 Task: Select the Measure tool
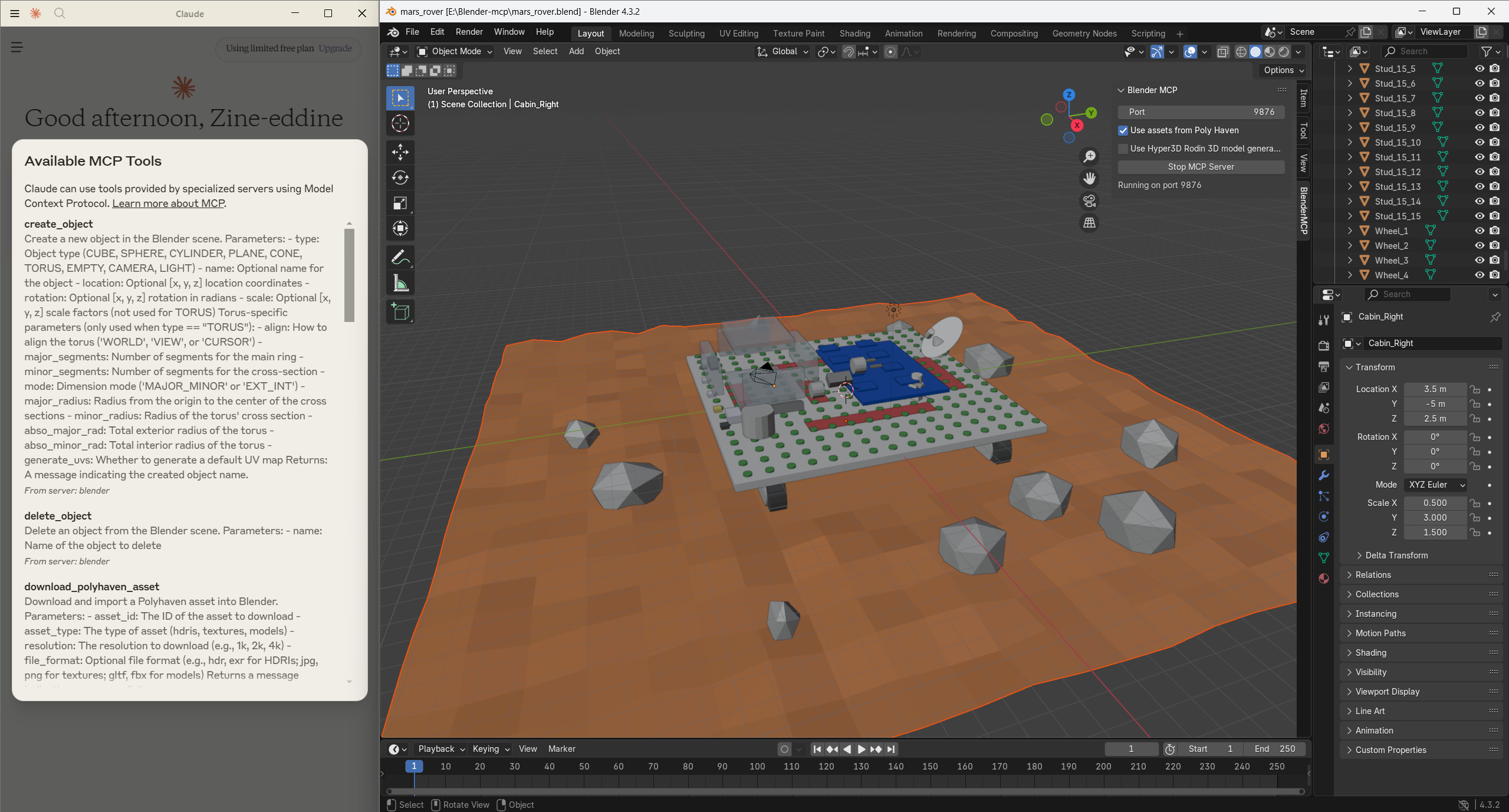400,284
